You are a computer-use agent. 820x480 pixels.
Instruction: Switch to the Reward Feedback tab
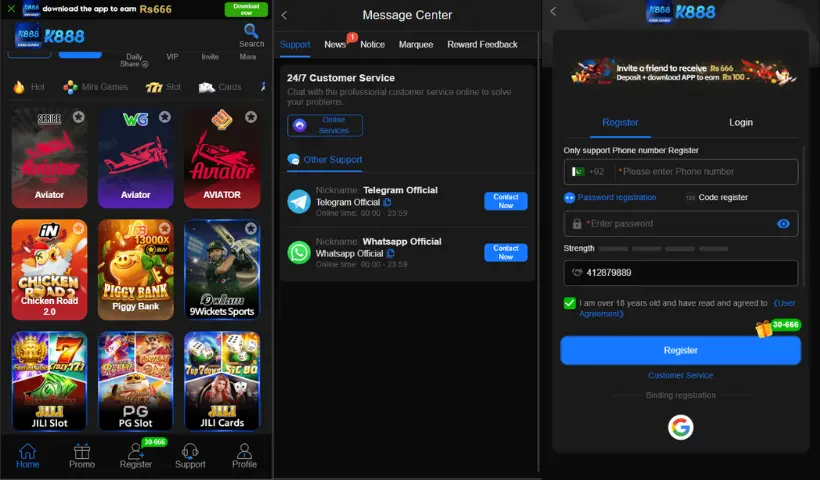pyautogui.click(x=482, y=45)
